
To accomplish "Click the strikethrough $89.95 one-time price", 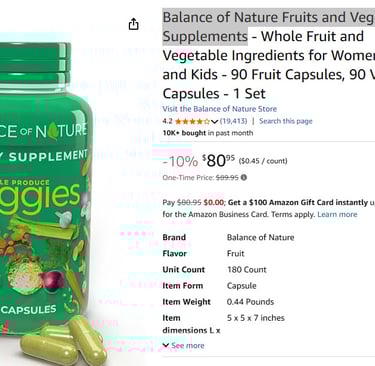I will [x=227, y=177].
